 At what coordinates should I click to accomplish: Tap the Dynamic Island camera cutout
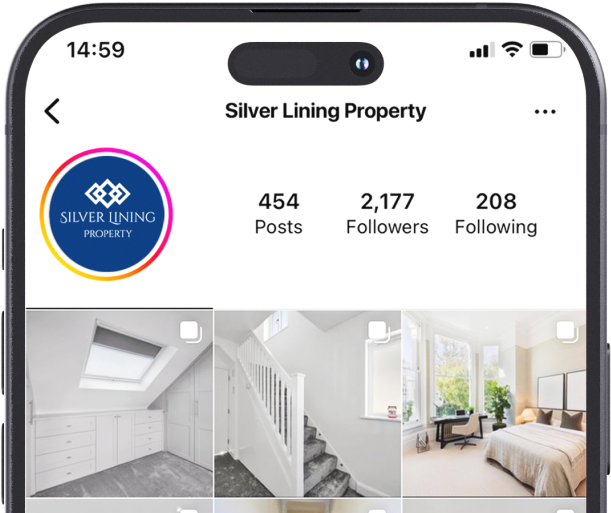306,63
